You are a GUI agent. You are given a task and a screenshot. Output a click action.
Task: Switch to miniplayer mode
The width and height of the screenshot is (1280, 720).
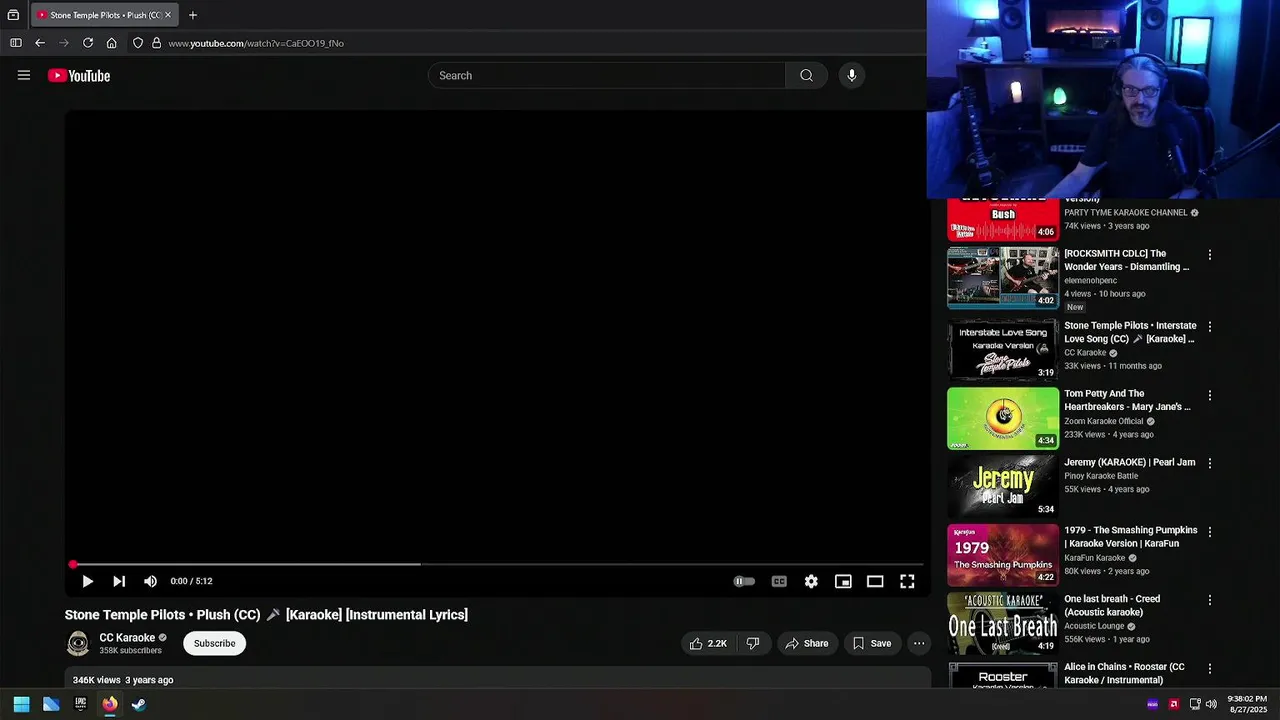843,581
